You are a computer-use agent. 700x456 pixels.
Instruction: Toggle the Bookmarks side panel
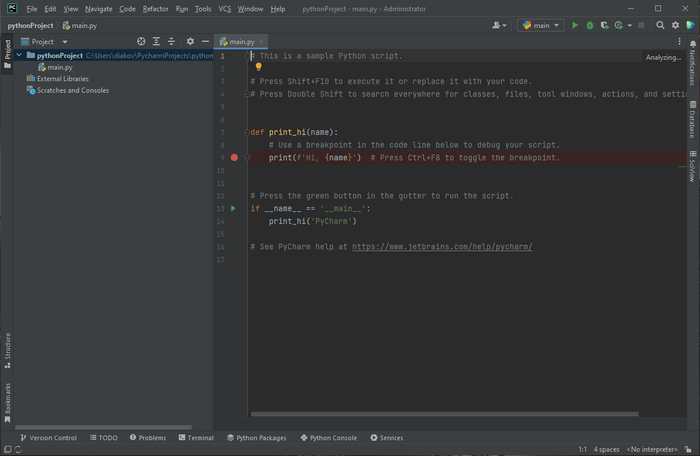point(7,399)
